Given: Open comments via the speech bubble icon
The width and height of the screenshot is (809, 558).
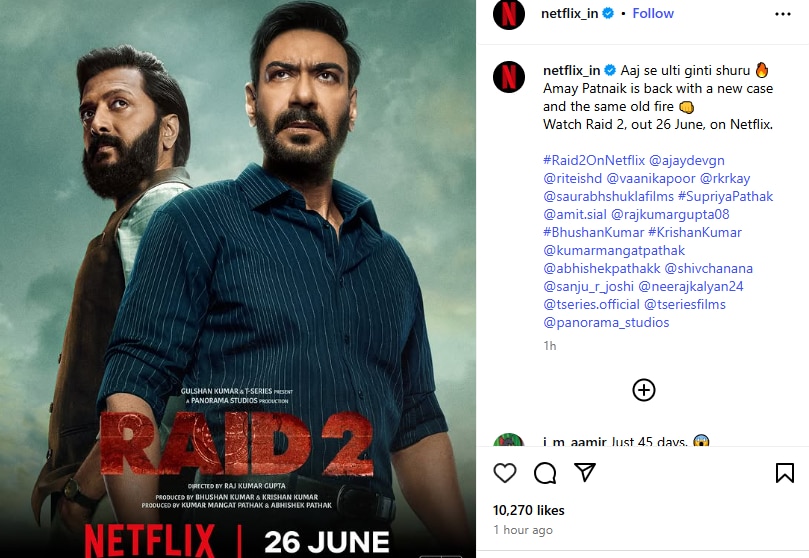Looking at the screenshot, I should [545, 472].
